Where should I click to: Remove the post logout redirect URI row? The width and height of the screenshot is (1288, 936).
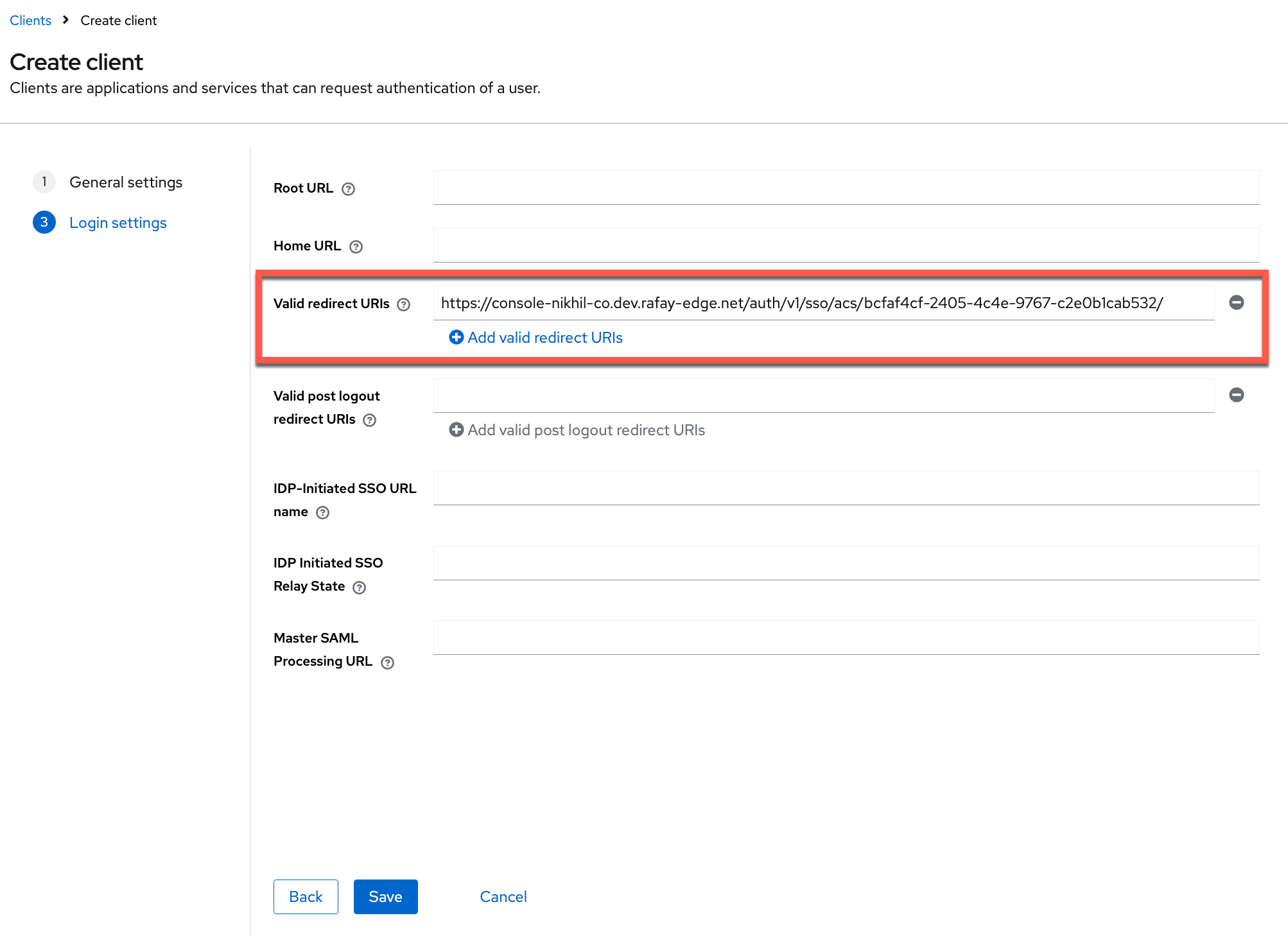(x=1236, y=395)
